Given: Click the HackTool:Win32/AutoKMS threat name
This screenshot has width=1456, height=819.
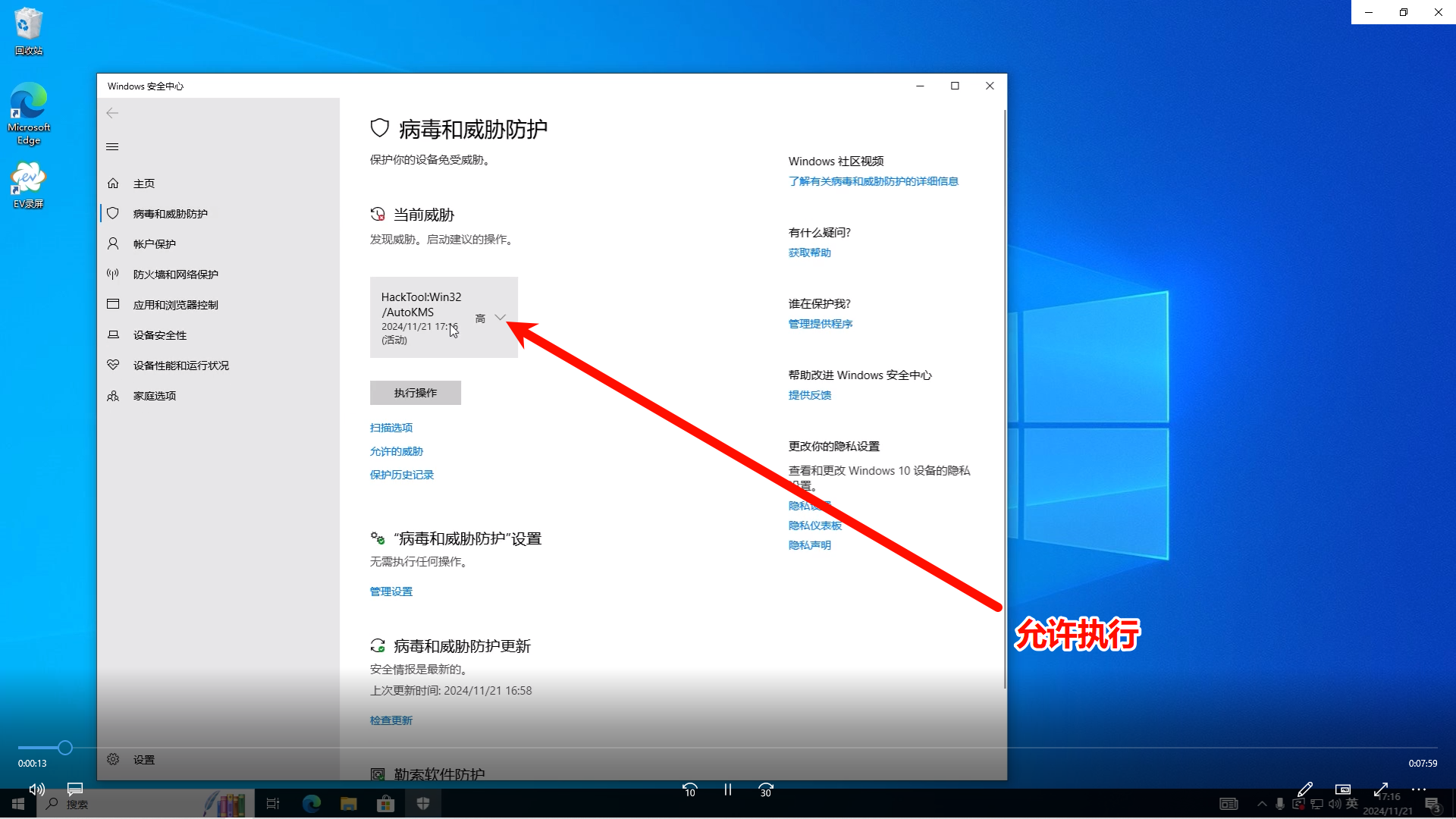Looking at the screenshot, I should tap(421, 304).
